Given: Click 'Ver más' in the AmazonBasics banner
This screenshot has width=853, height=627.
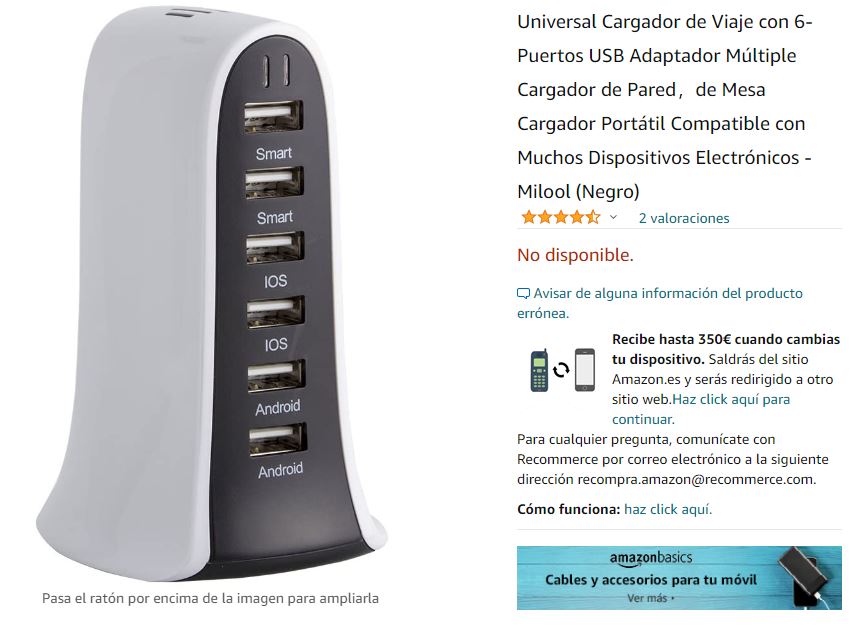Looking at the screenshot, I should click(650, 598).
